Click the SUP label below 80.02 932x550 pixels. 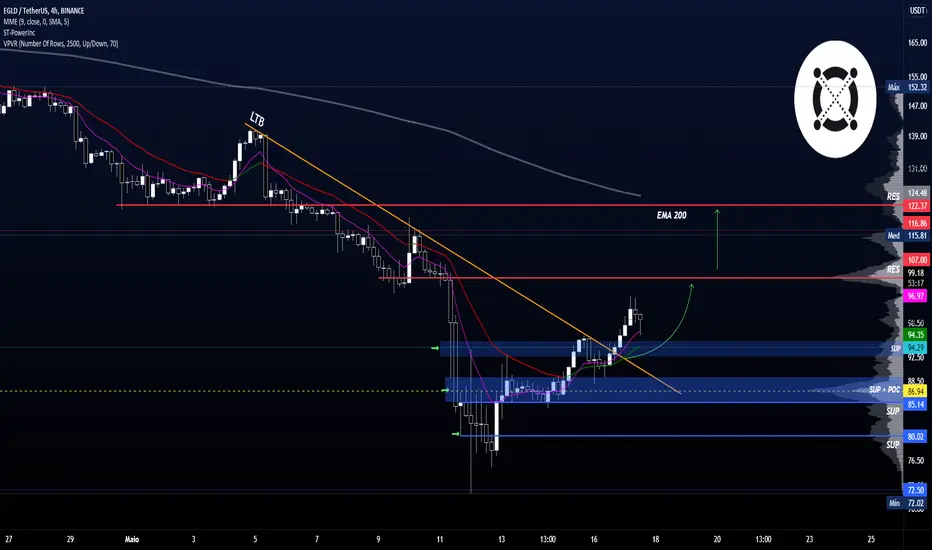point(893,444)
